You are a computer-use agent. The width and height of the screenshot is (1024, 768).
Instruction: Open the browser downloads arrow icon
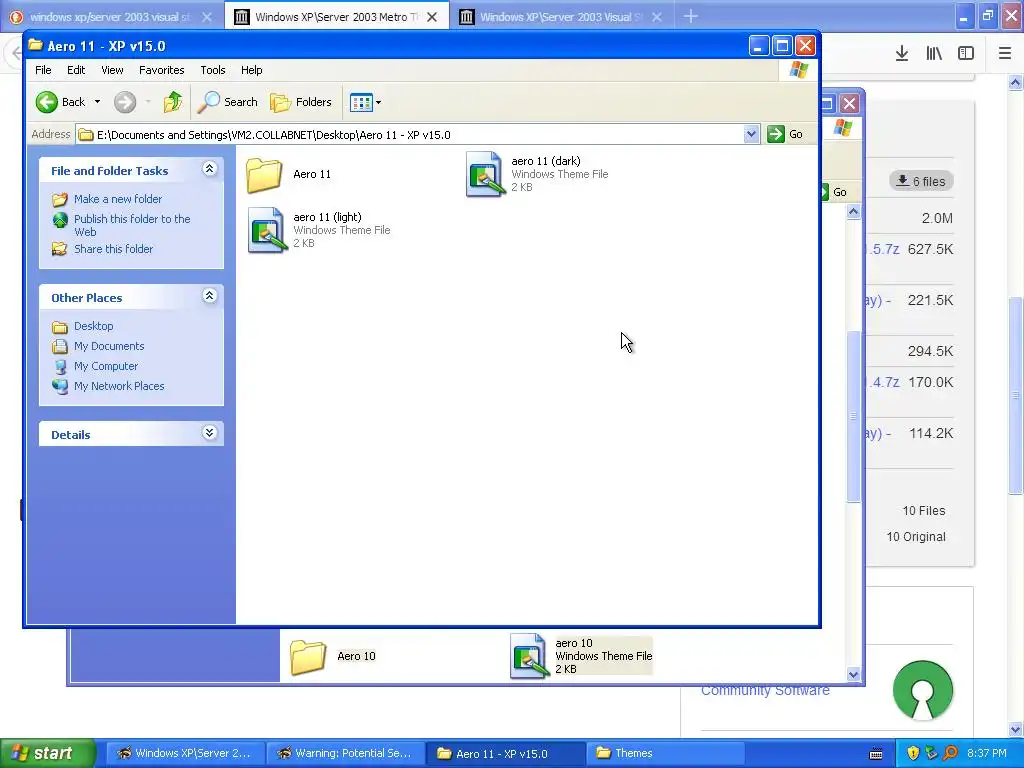point(901,54)
